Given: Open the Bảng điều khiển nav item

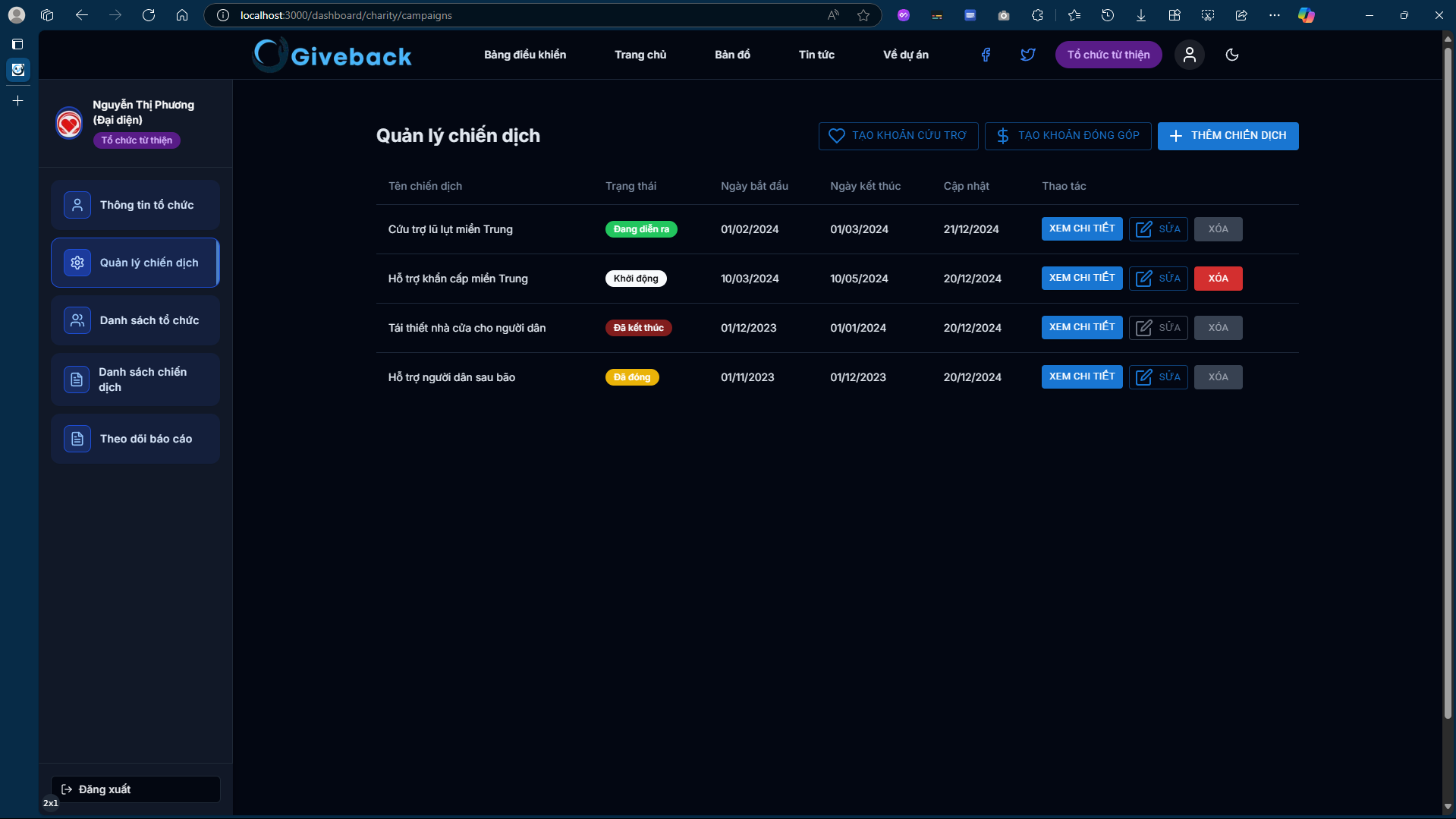Looking at the screenshot, I should [525, 55].
